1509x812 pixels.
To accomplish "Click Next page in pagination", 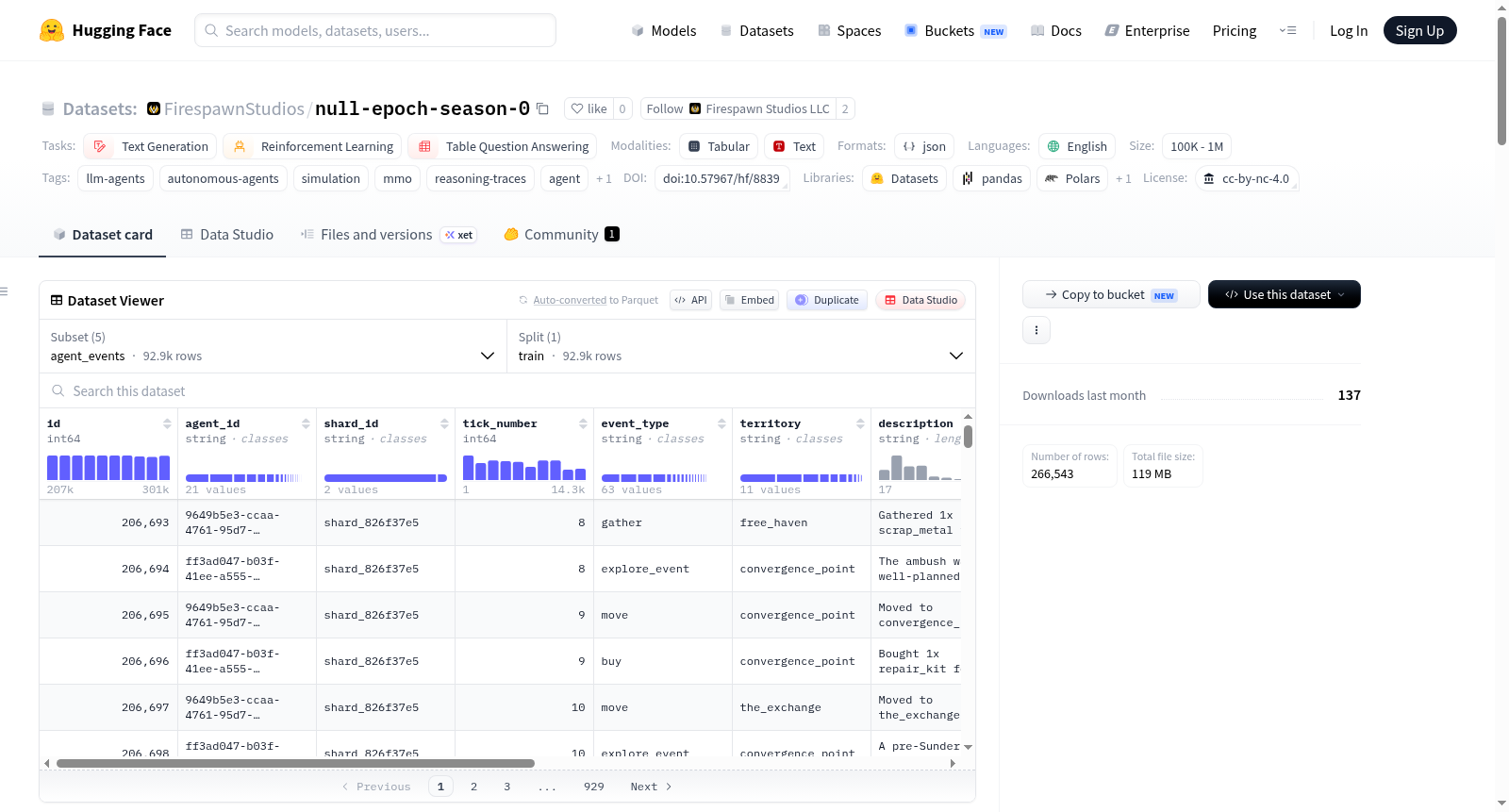I will [x=651, y=787].
